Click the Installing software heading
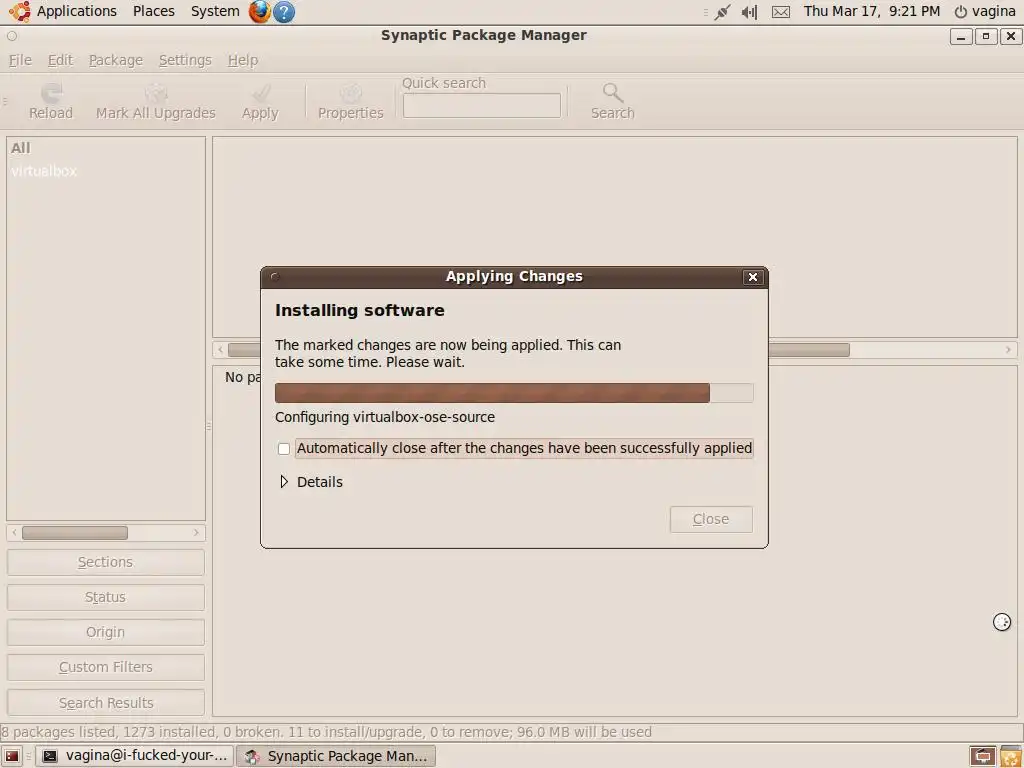Screen dimensions: 1024x768 (x=360, y=310)
